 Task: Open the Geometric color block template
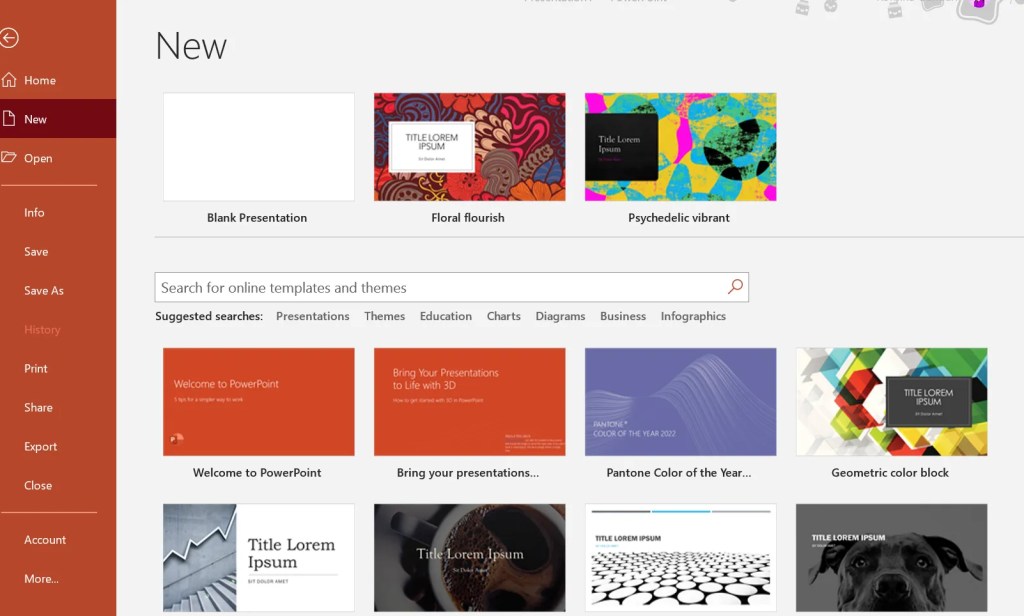(x=891, y=402)
